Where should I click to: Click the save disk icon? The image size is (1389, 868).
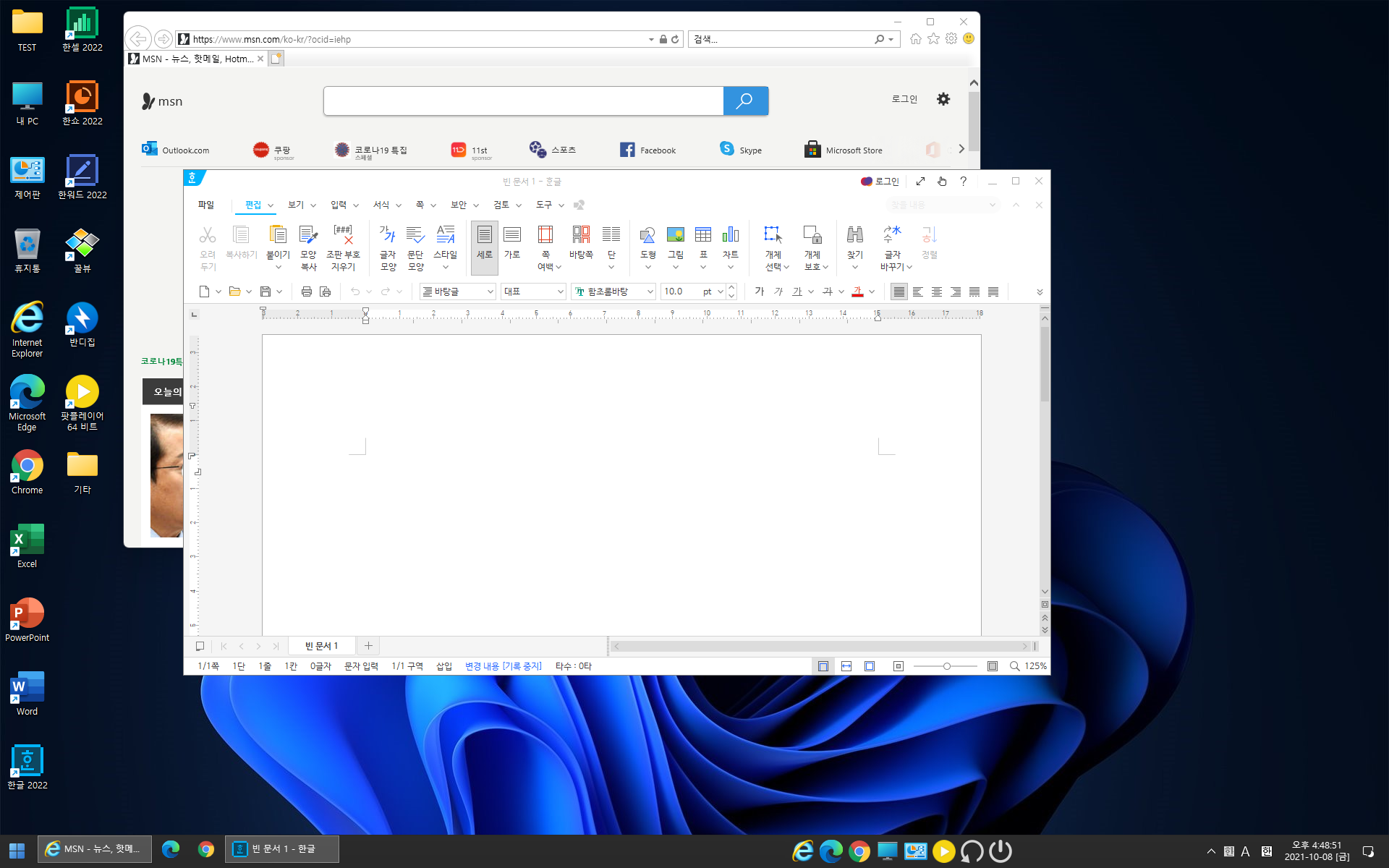[x=266, y=292]
